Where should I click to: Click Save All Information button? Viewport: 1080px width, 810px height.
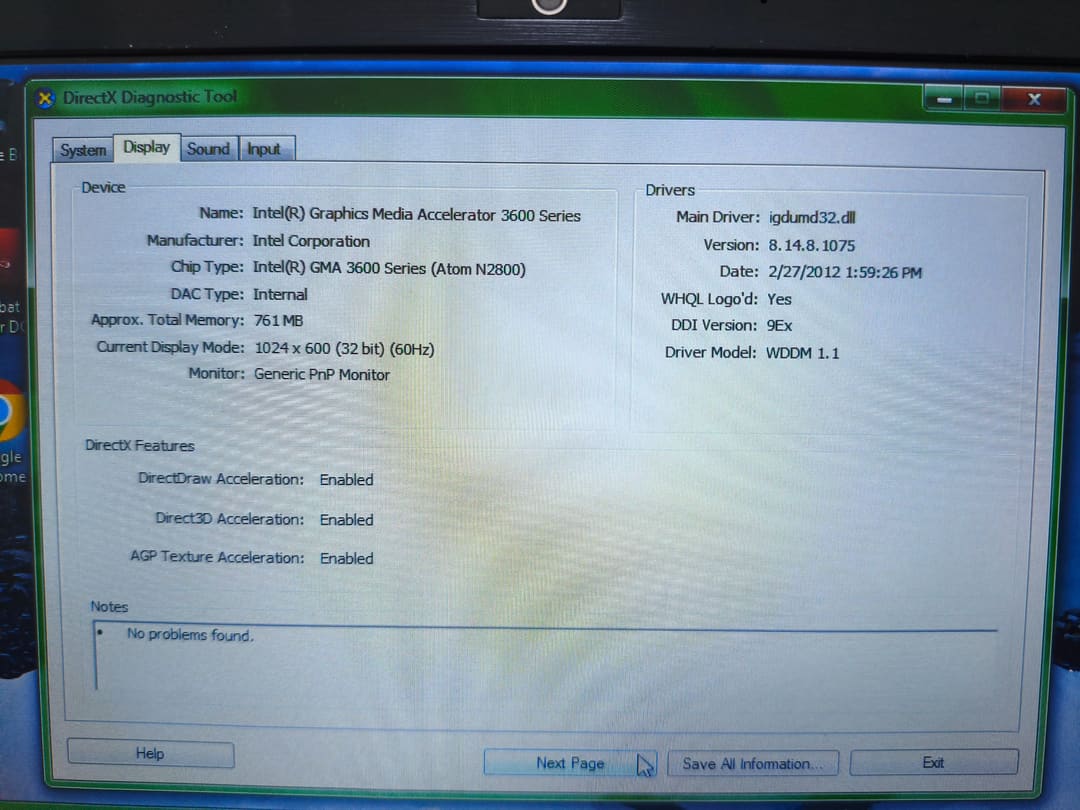752,763
